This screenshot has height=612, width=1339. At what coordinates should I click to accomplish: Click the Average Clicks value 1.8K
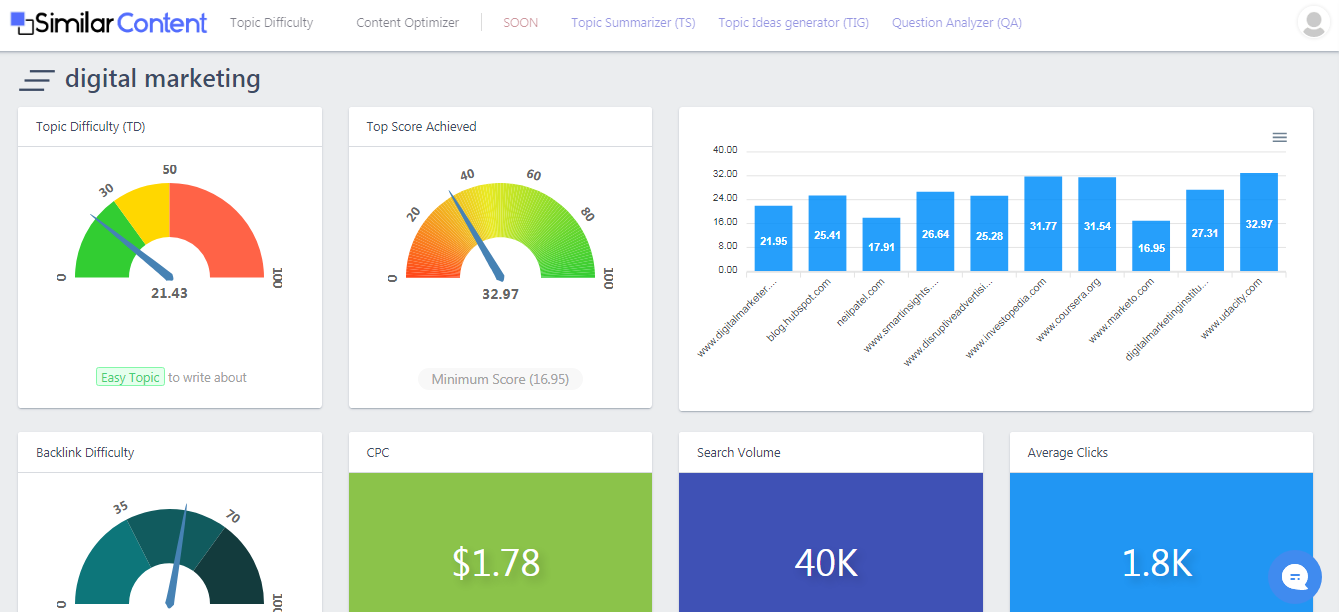1157,563
